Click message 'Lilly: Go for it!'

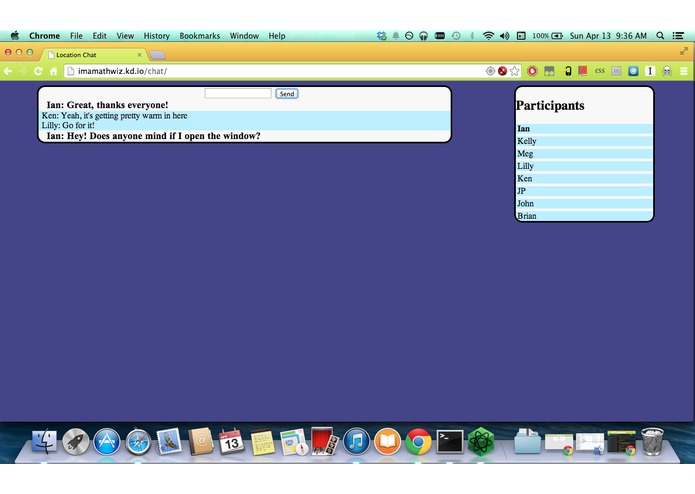tap(68, 125)
